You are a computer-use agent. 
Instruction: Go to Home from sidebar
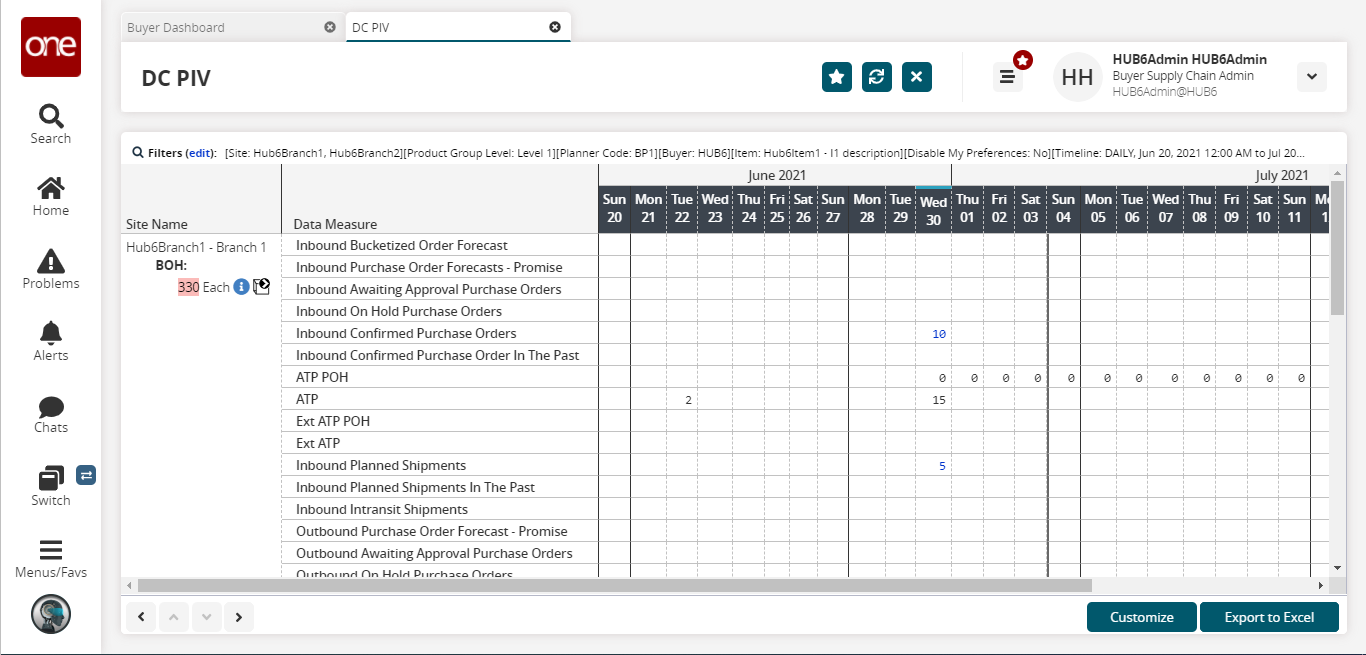[x=50, y=196]
